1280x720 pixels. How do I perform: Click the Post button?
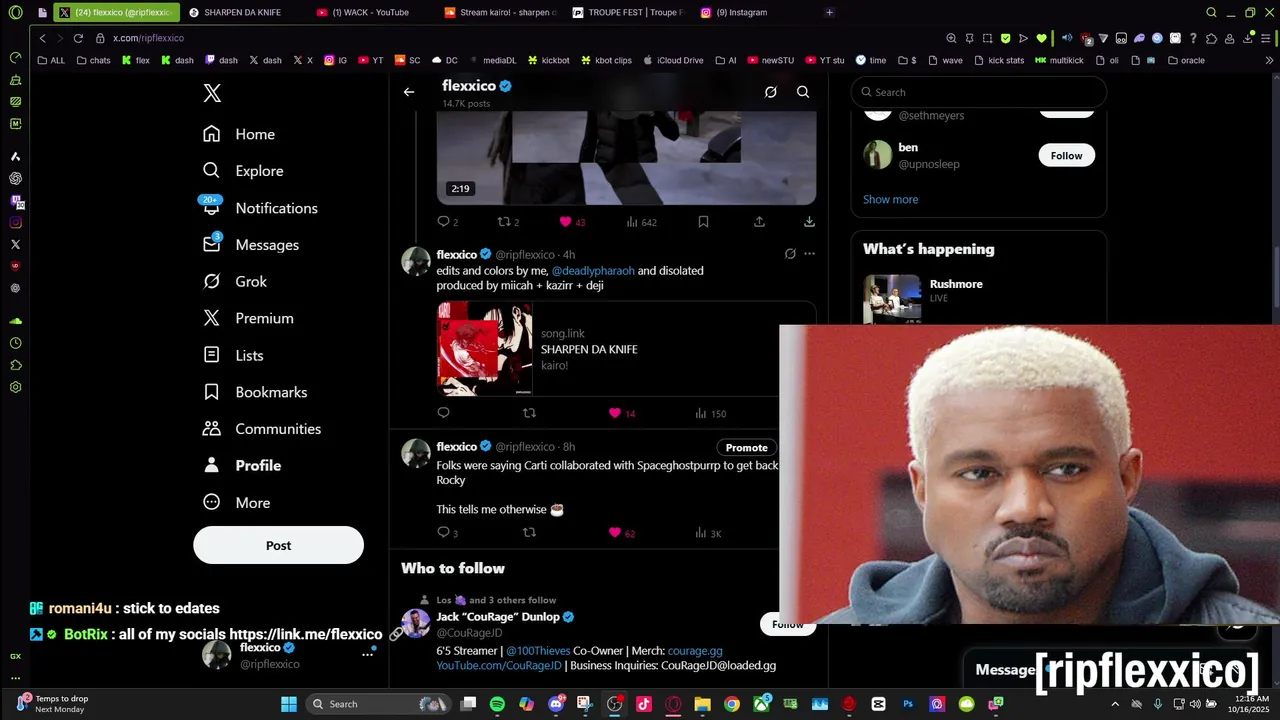tap(278, 545)
